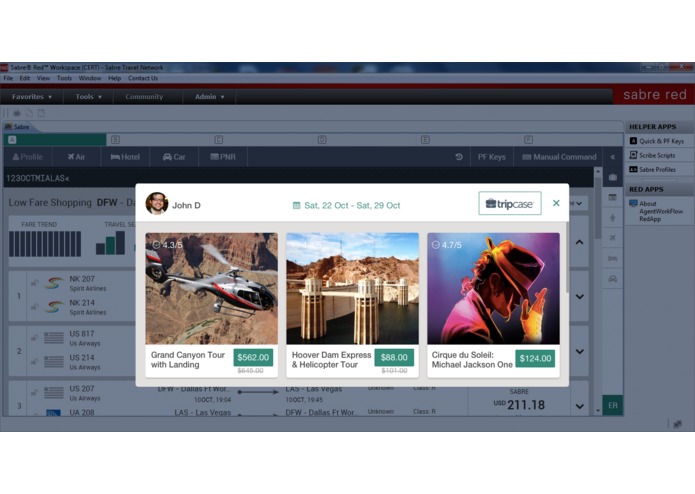The image size is (695, 494).
Task: Collapse the fare trend panel chevron
Action: point(579,242)
